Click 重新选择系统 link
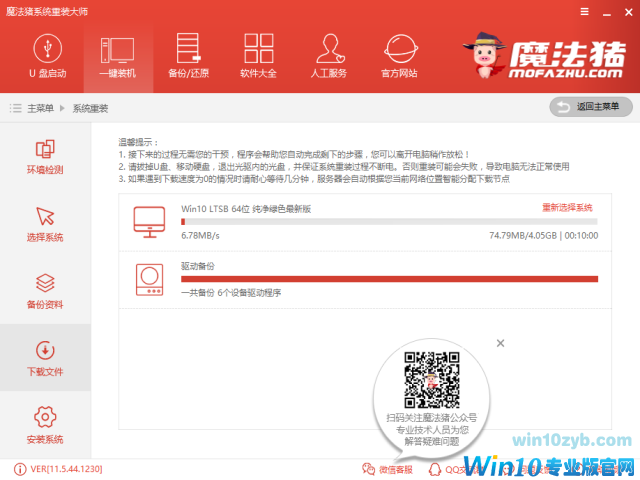The width and height of the screenshot is (640, 480). click(567, 207)
